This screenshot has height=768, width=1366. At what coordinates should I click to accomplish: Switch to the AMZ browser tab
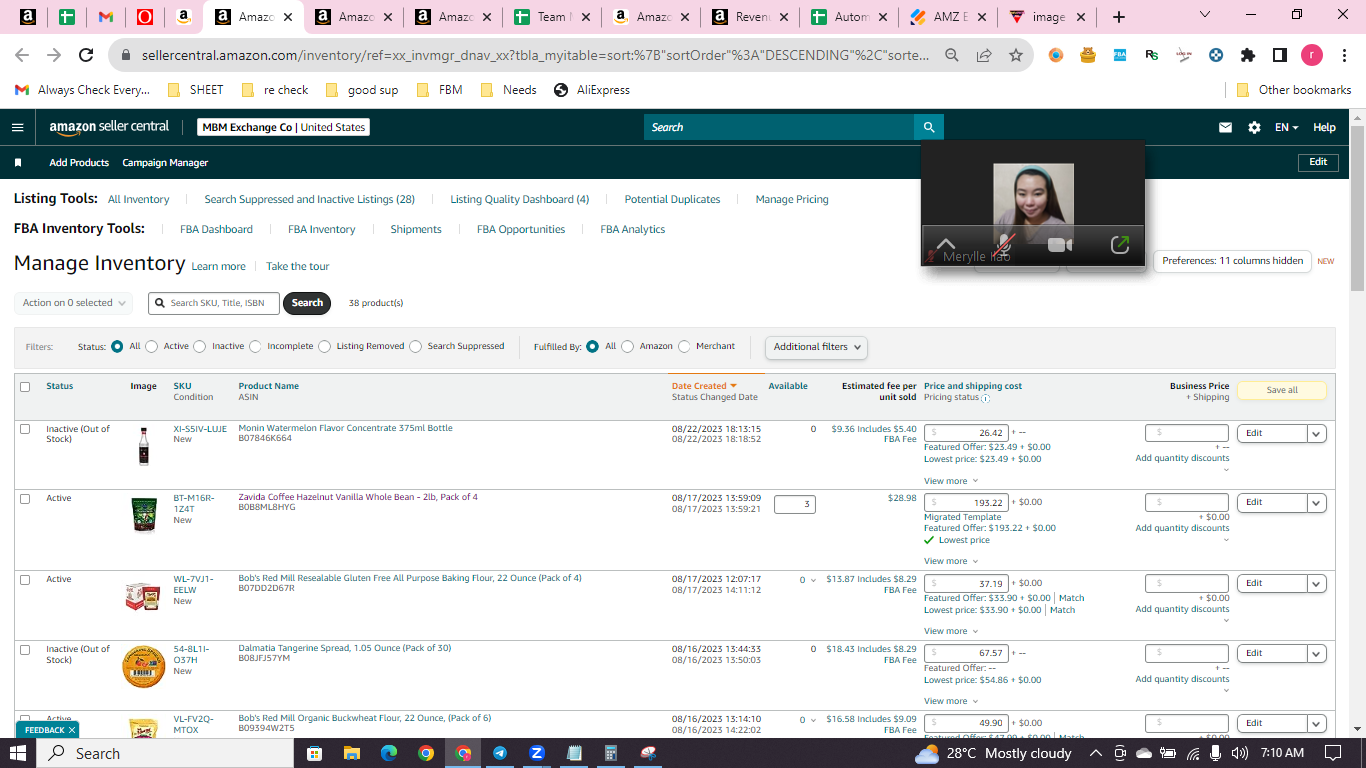coord(949,17)
